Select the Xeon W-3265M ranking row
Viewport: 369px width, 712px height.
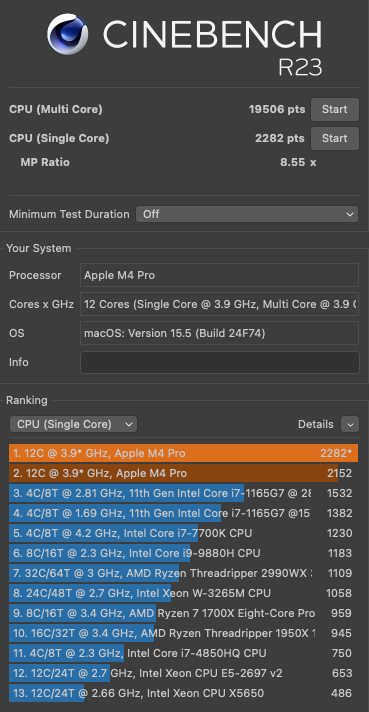point(183,593)
